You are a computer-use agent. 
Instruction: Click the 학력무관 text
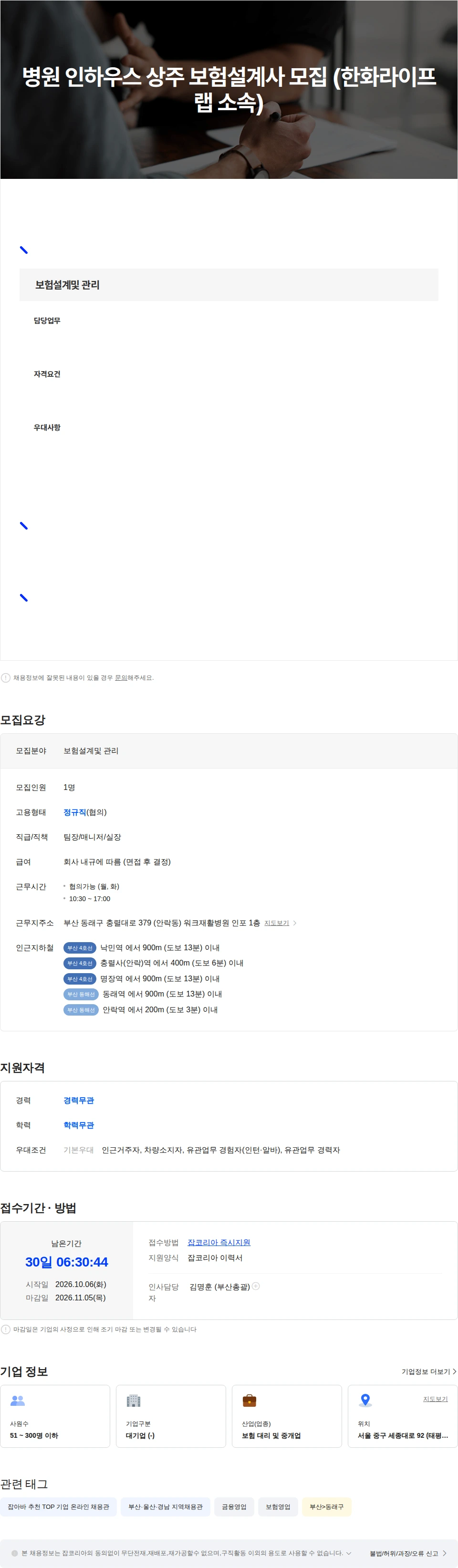pyautogui.click(x=79, y=1125)
